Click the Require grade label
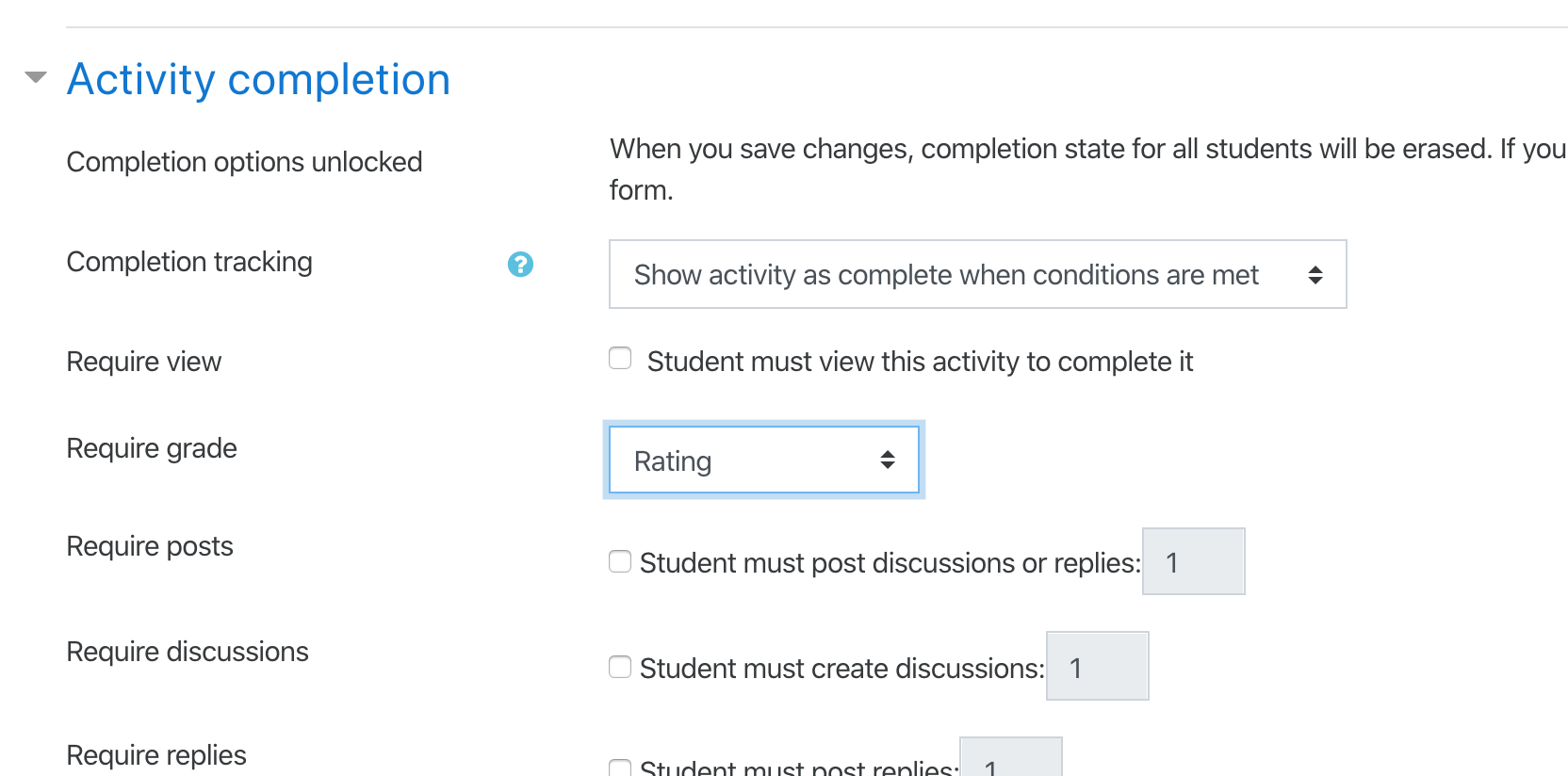The width and height of the screenshot is (1568, 776). (x=152, y=448)
